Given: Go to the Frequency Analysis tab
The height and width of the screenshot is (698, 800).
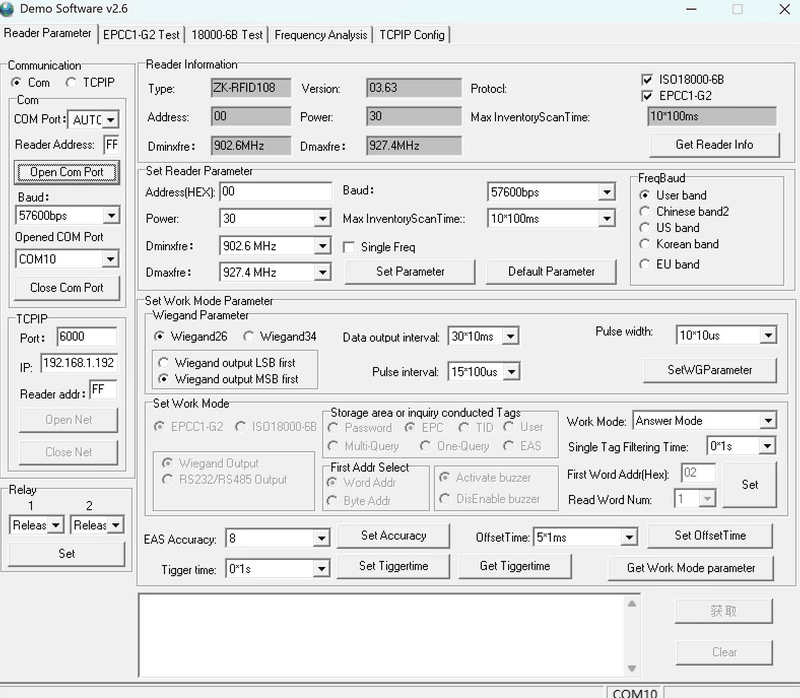Looking at the screenshot, I should pyautogui.click(x=321, y=35).
